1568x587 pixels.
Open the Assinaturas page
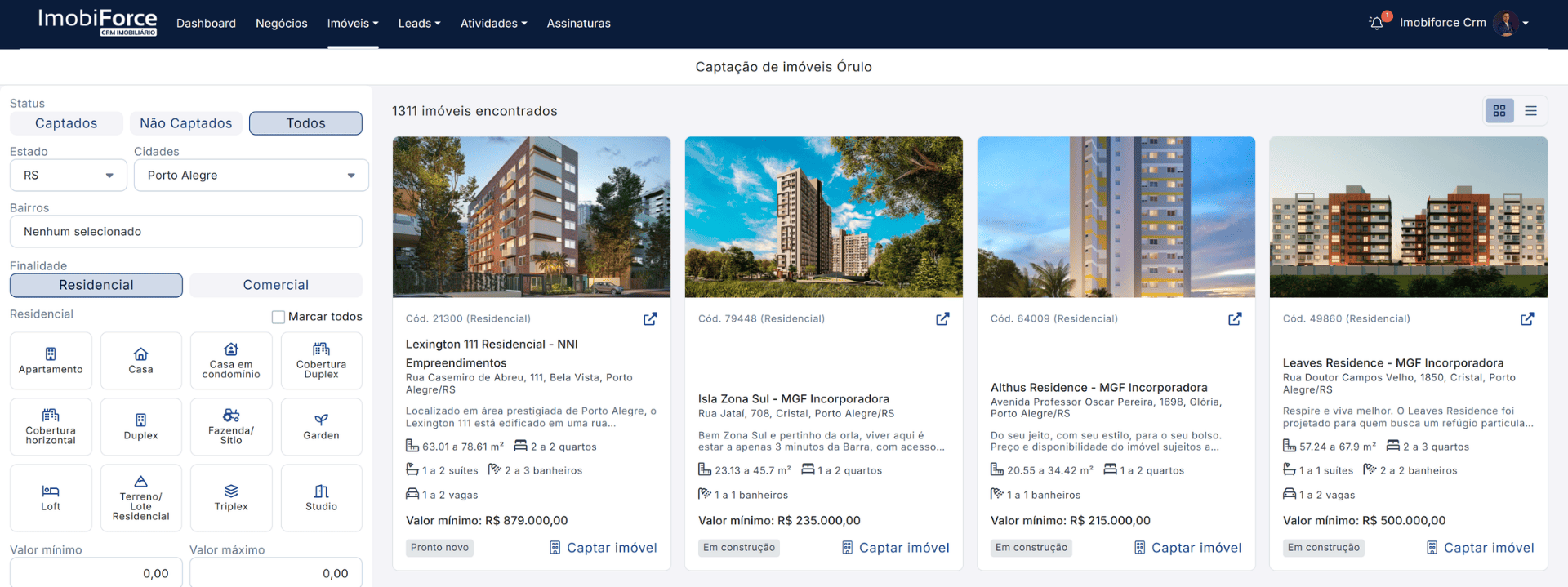(x=579, y=24)
